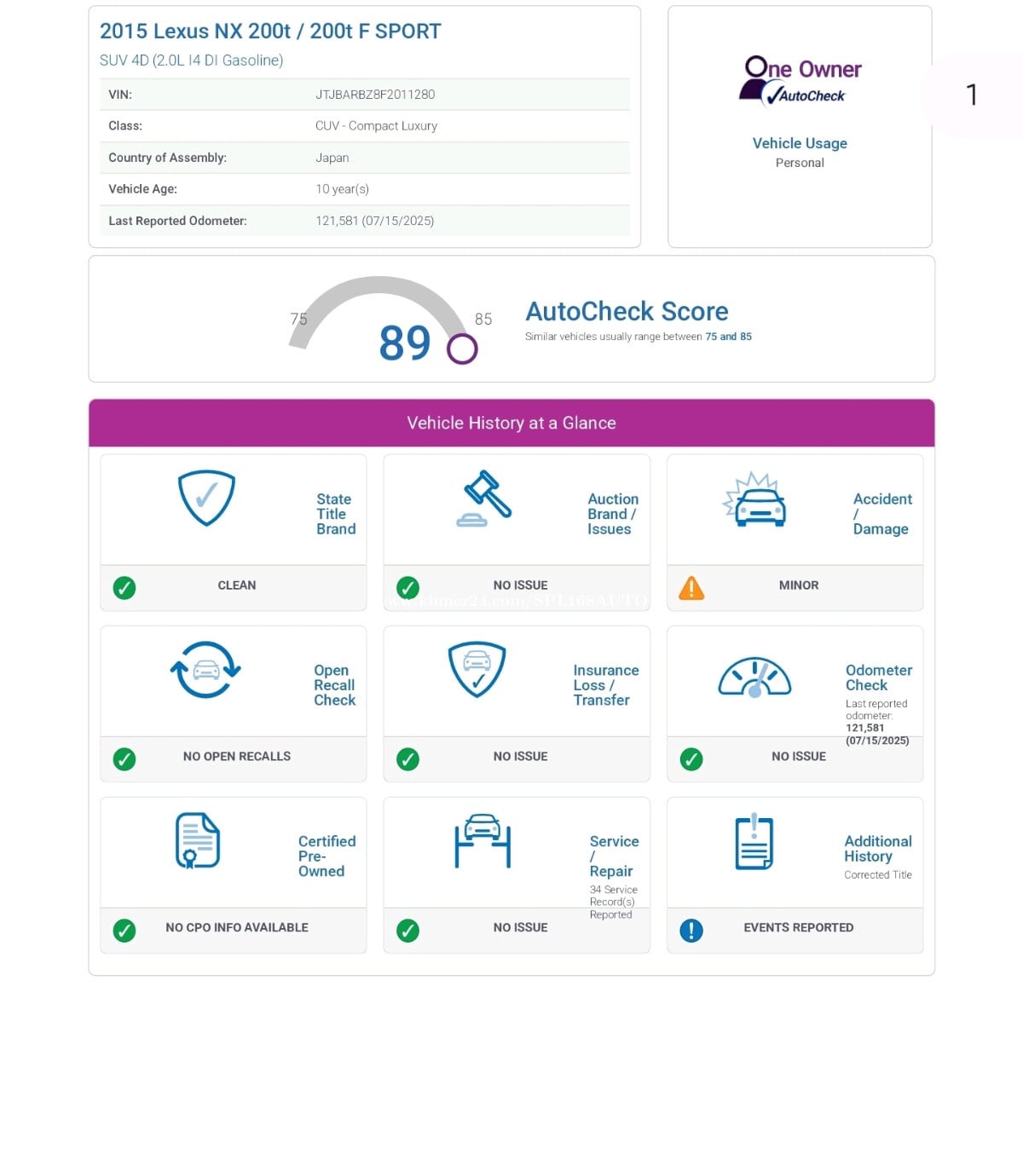Click the Certified Pre-Owned document icon
The image size is (1023, 1176).
[198, 840]
